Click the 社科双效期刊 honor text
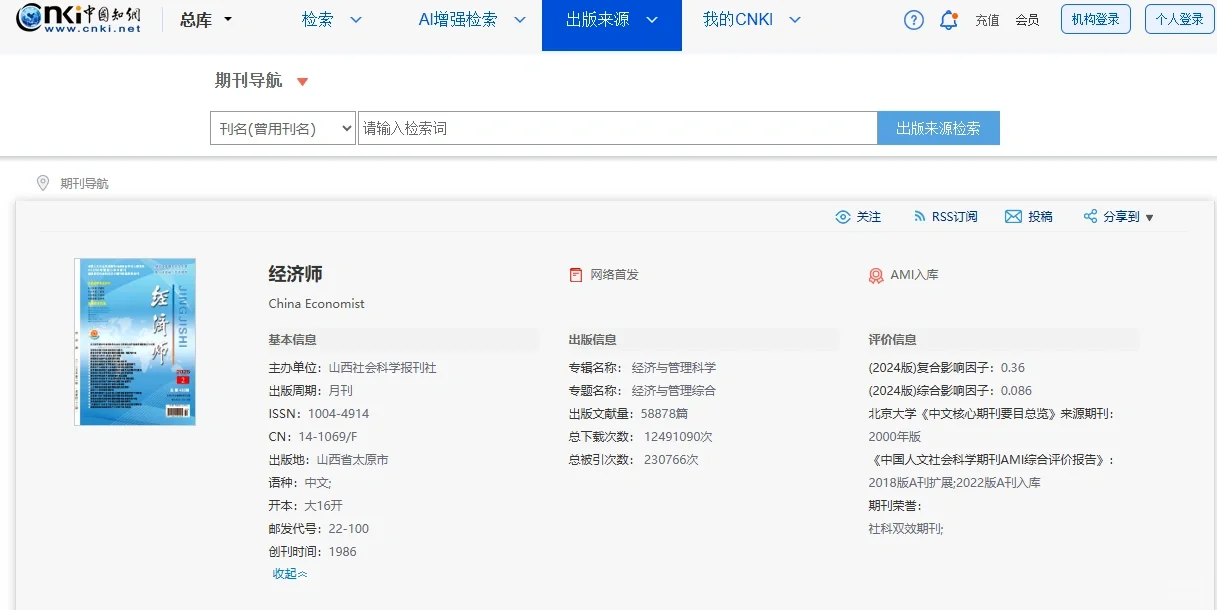Image resolution: width=1217 pixels, height=610 pixels. 906,529
